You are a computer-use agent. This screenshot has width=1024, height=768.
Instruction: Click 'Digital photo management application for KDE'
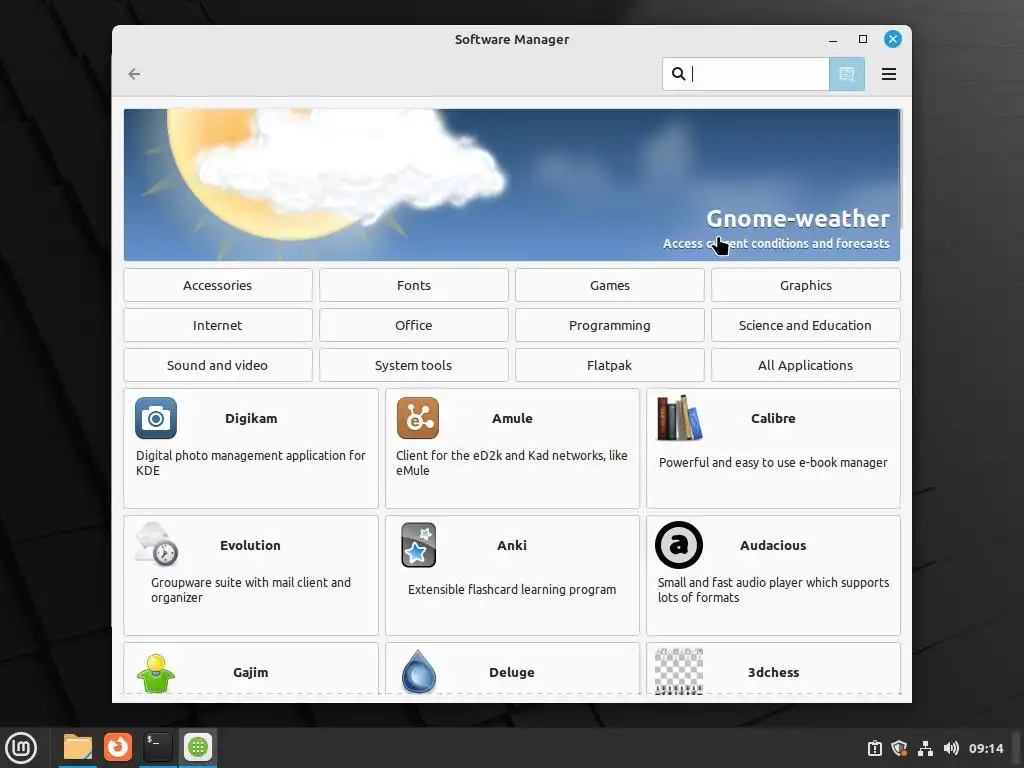point(251,463)
